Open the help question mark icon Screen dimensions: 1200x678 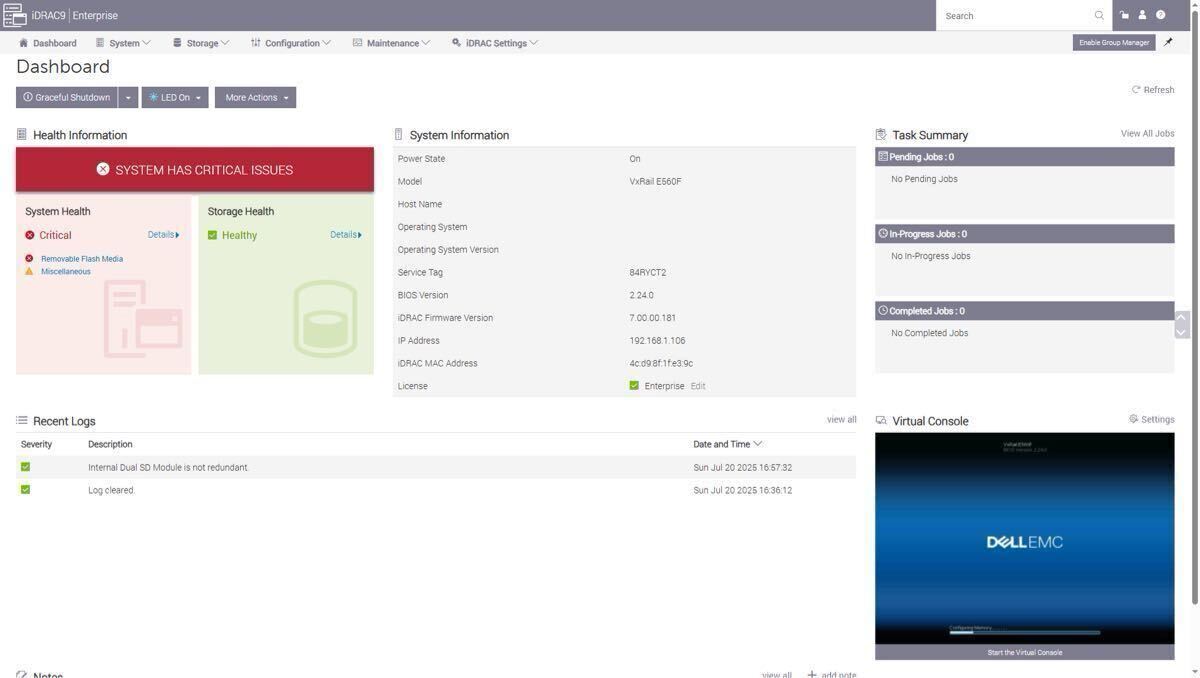1160,15
